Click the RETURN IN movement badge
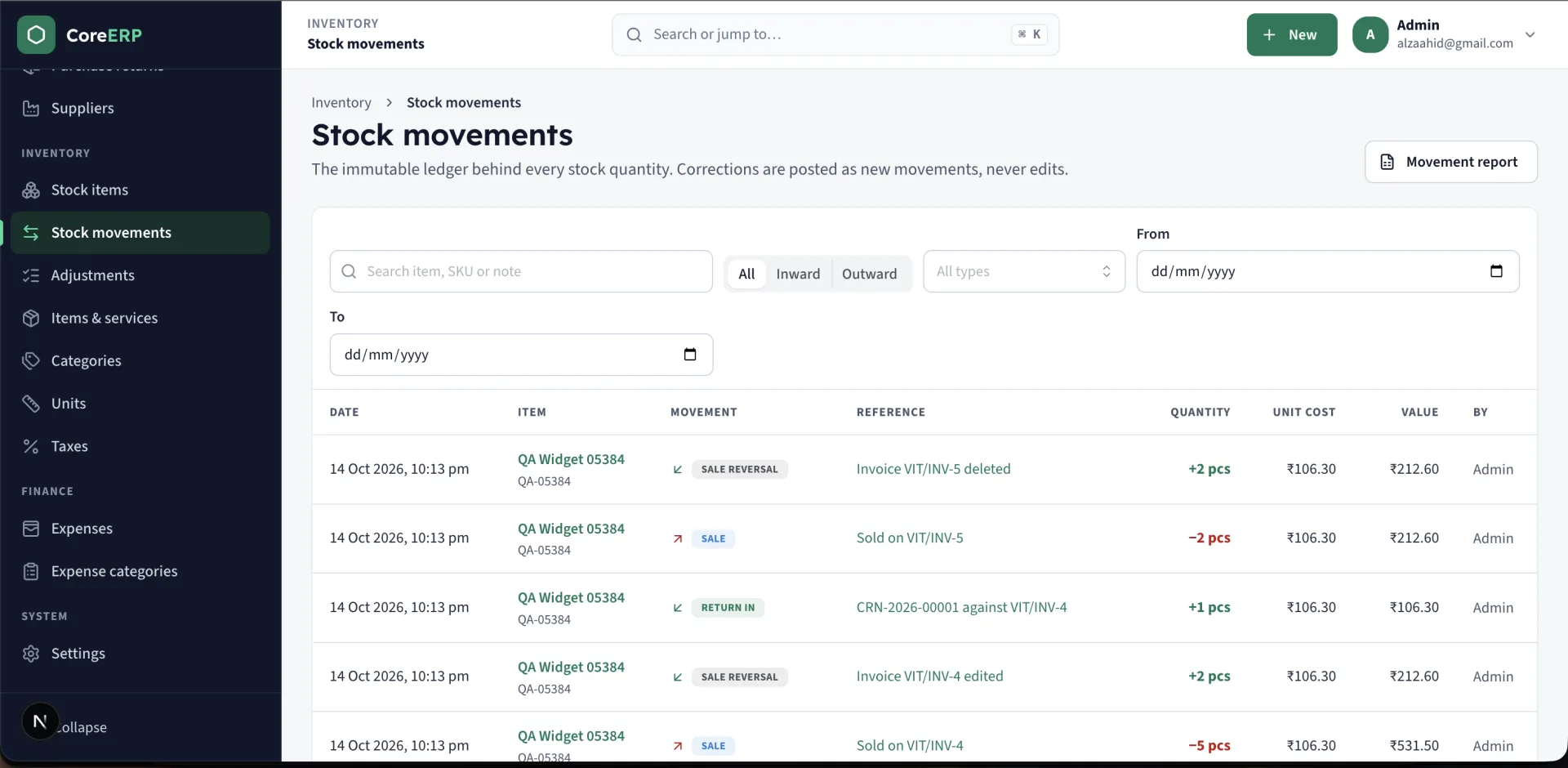 728,607
